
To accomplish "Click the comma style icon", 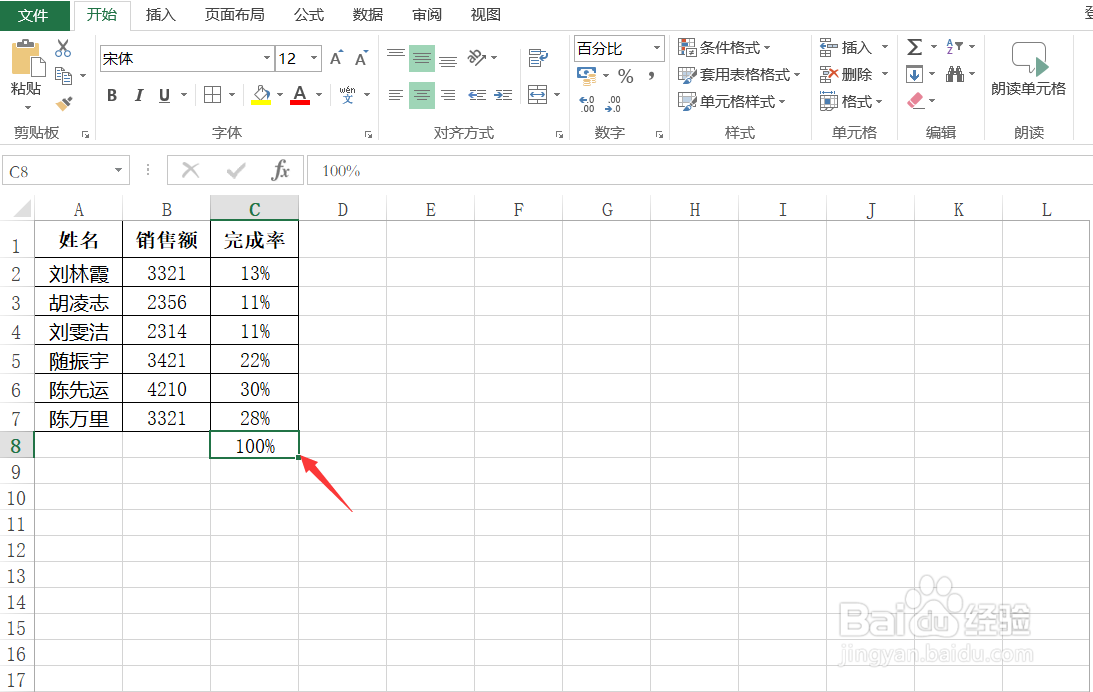I will (x=652, y=76).
